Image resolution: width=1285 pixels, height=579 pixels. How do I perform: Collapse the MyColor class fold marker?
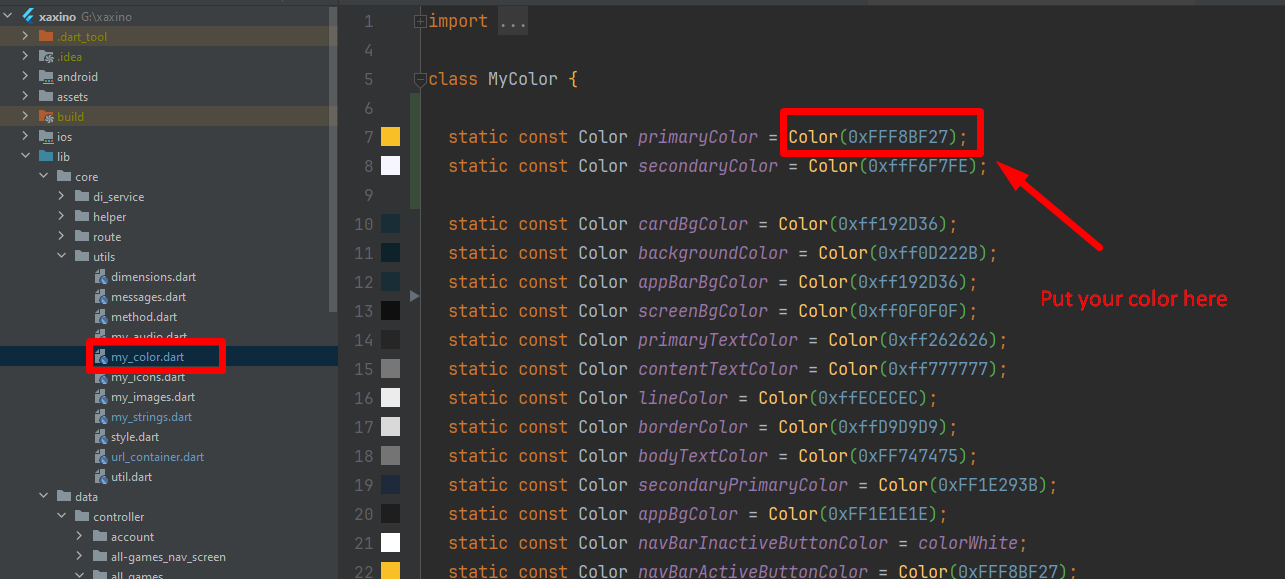click(421, 79)
